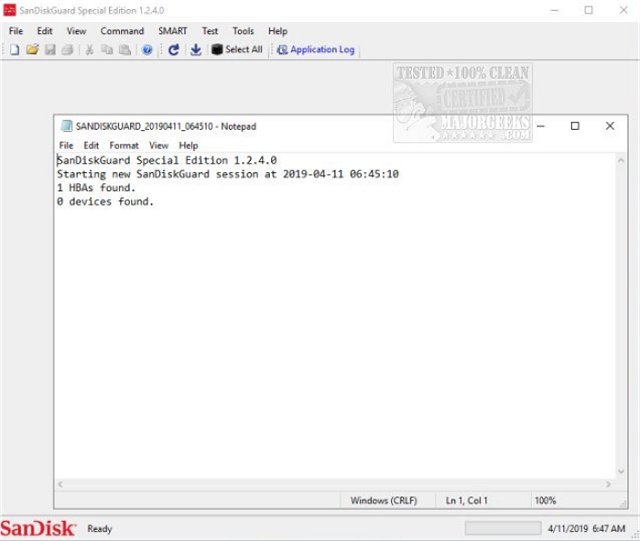Screen dimensions: 640x541
Task: Click Notepad vertical scrollbar up arrow
Action: coord(621,160)
